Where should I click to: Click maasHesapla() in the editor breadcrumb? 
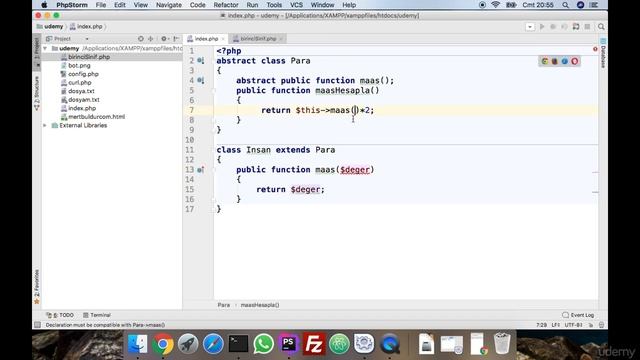point(260,305)
